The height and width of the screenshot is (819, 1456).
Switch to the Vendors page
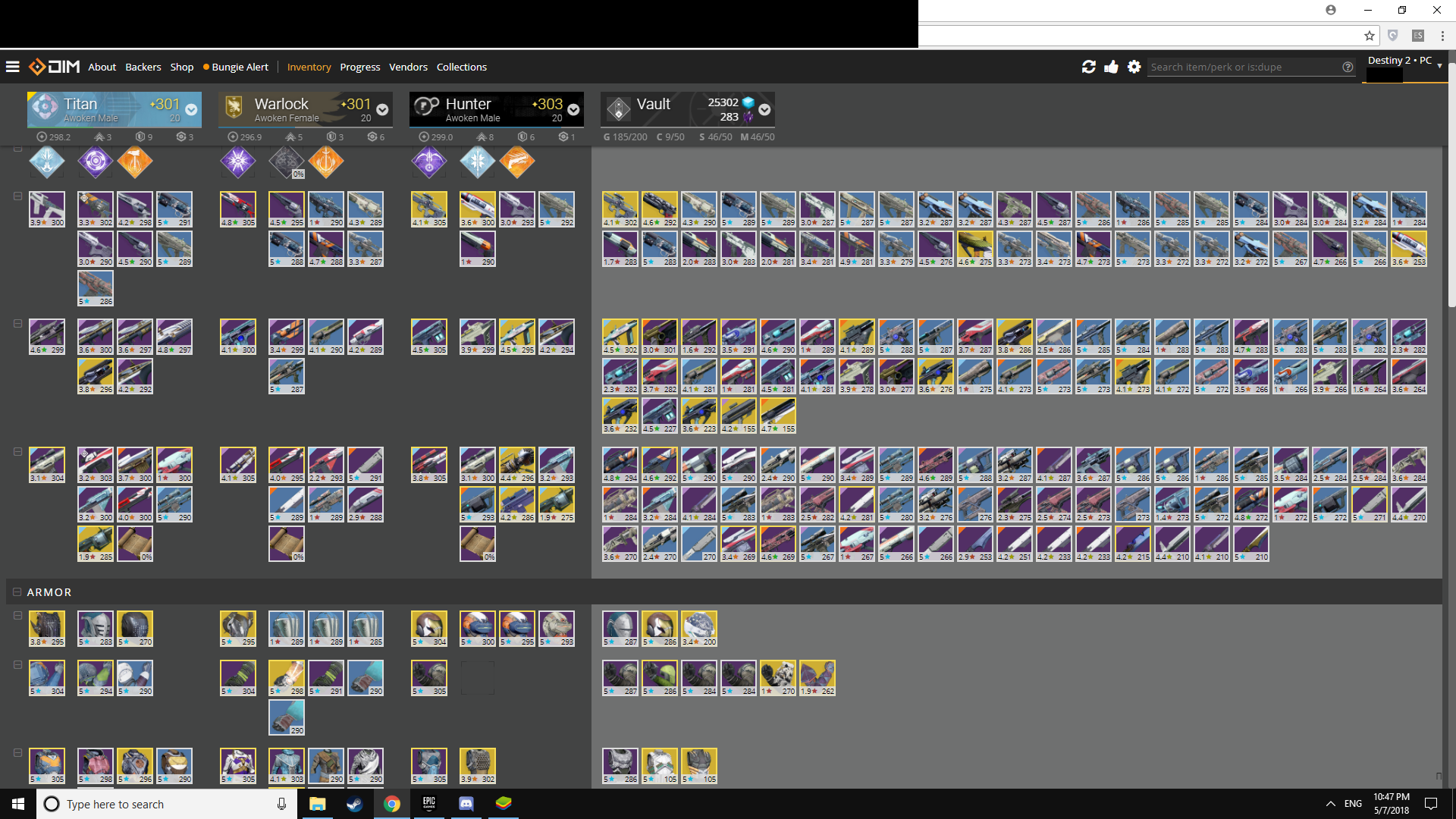click(408, 67)
